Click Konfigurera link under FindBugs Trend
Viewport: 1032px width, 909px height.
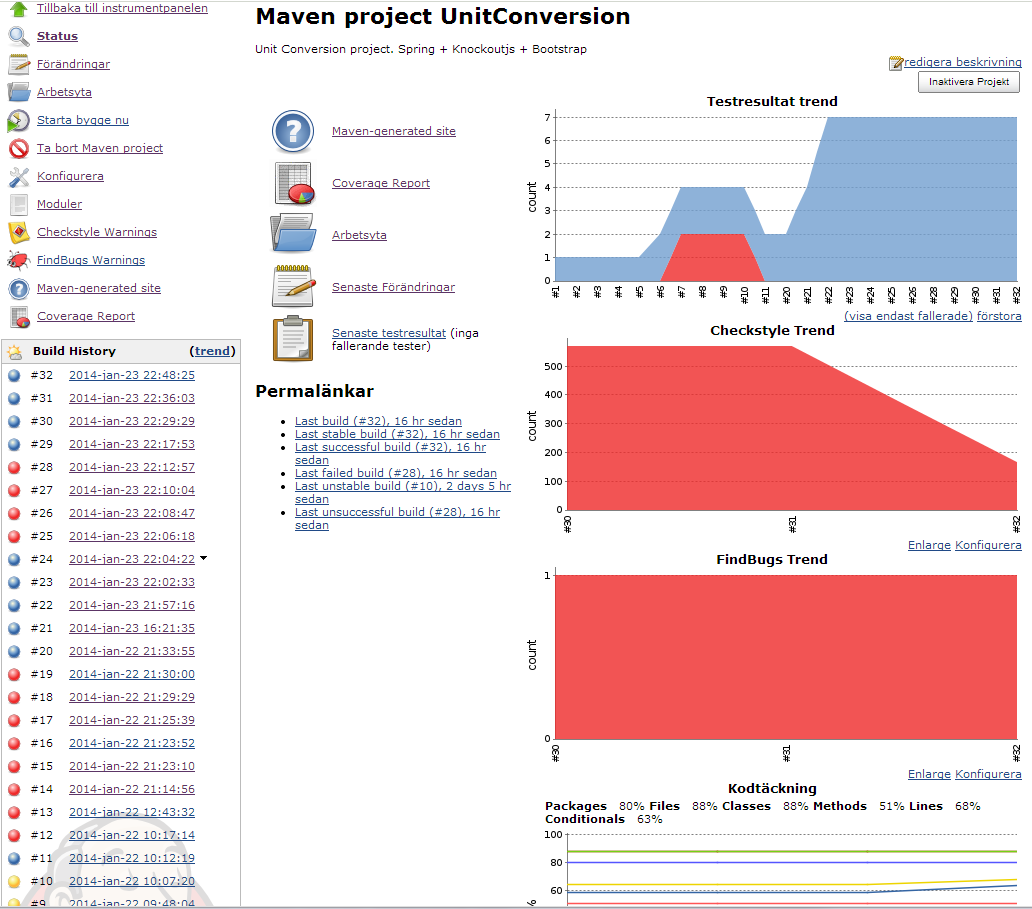pyautogui.click(x=989, y=774)
